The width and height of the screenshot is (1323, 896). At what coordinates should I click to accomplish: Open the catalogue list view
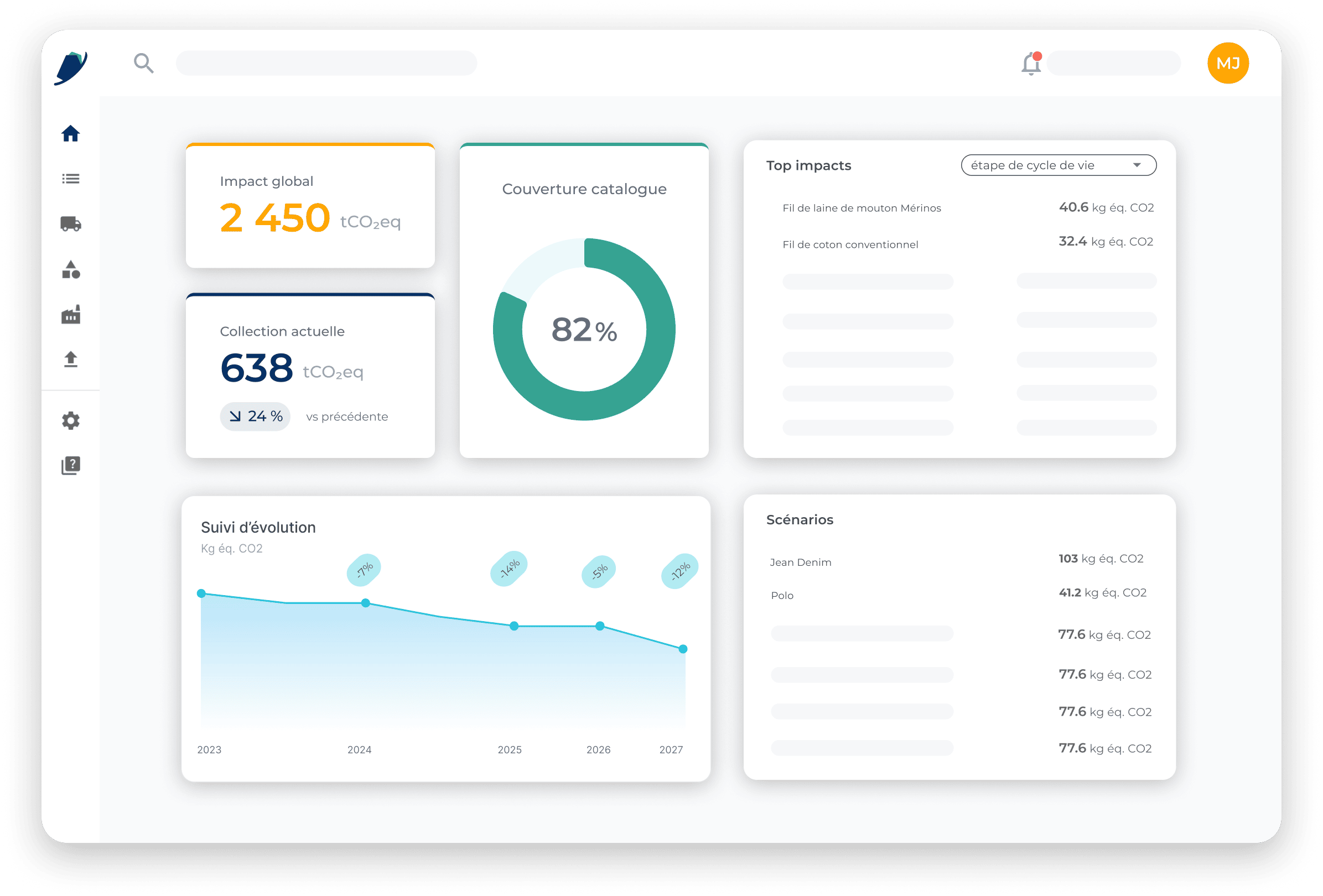pos(71,179)
